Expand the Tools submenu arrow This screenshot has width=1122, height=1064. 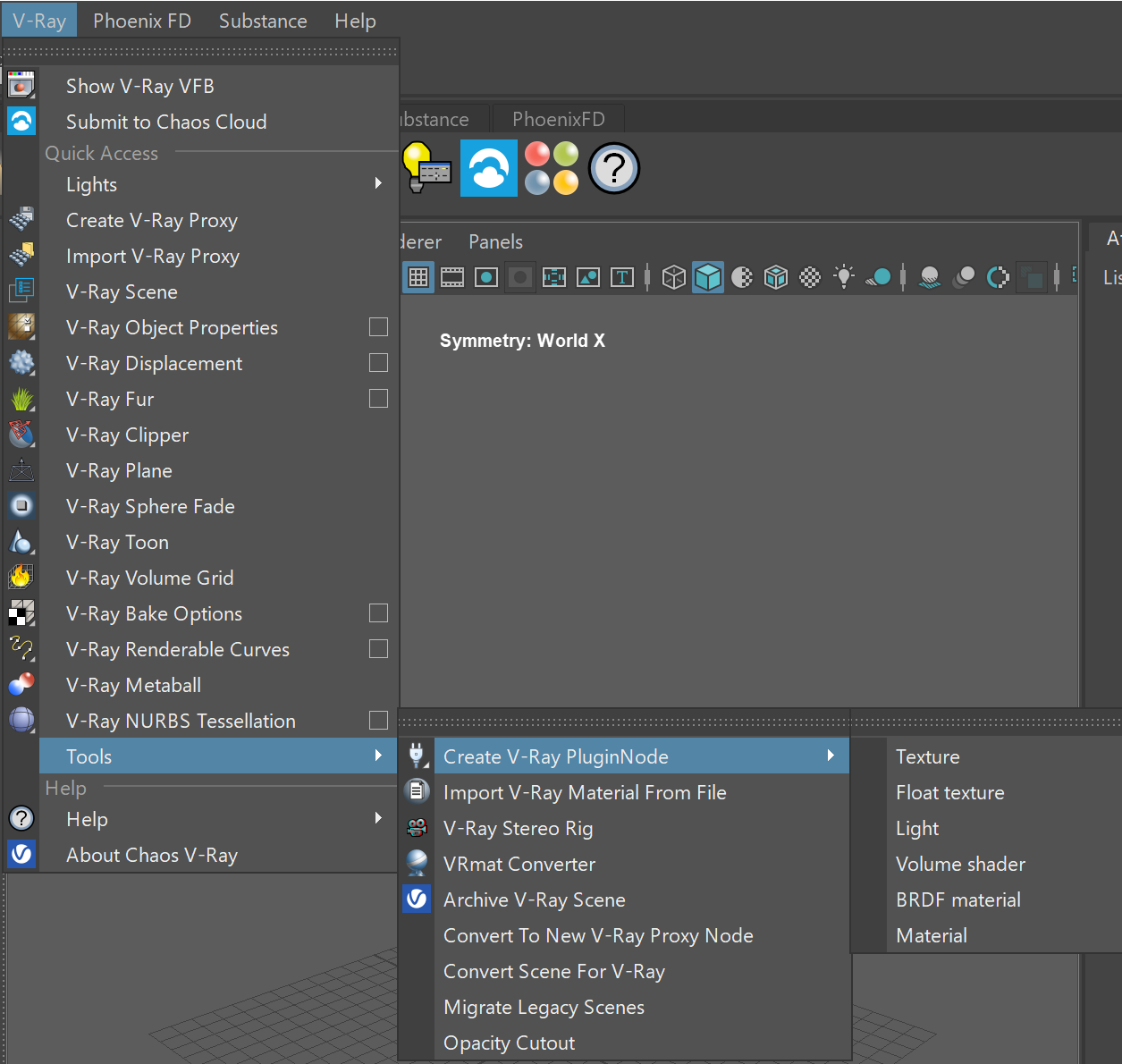(378, 756)
